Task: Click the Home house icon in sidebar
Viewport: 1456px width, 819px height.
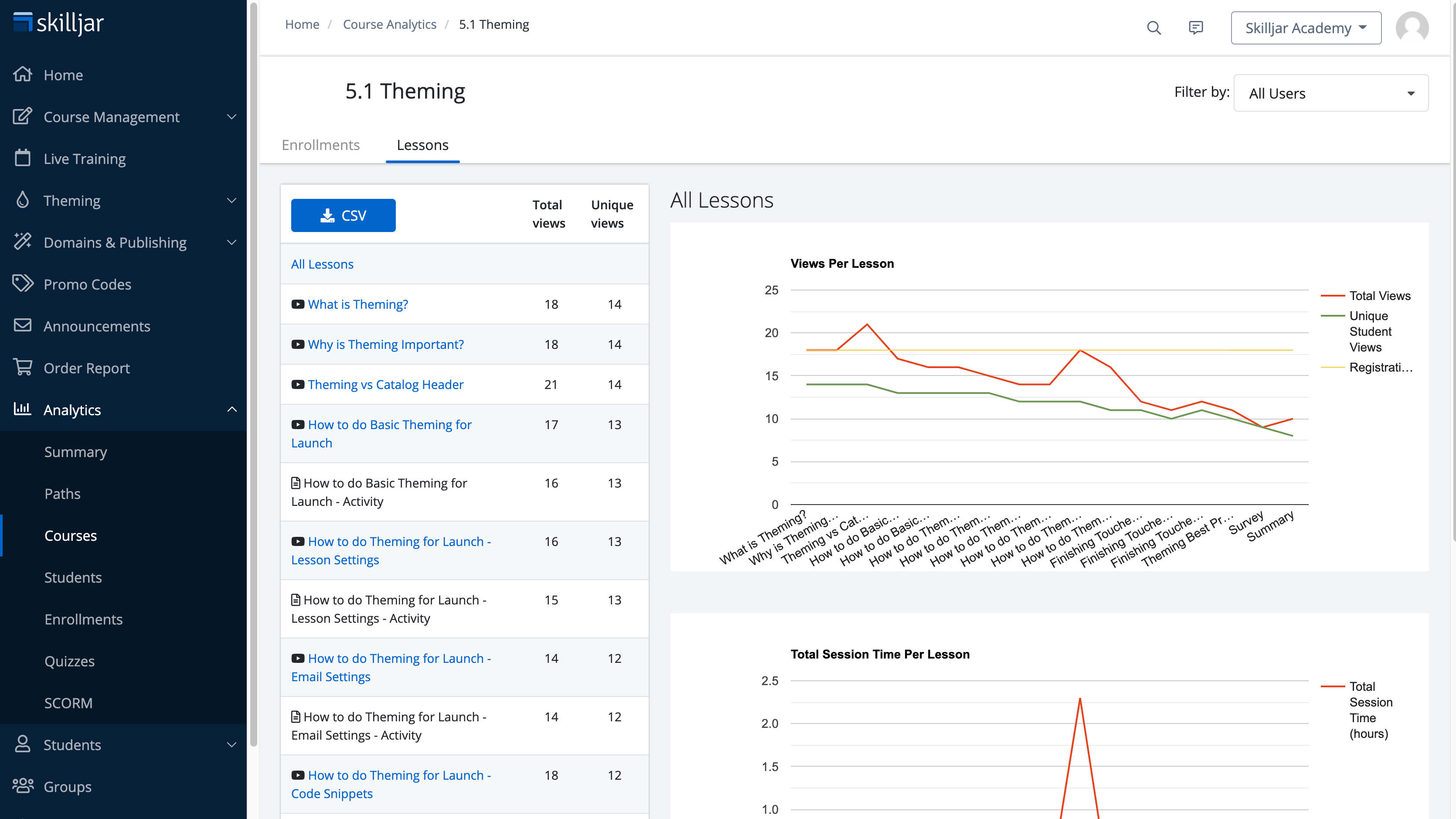Action: pos(23,75)
